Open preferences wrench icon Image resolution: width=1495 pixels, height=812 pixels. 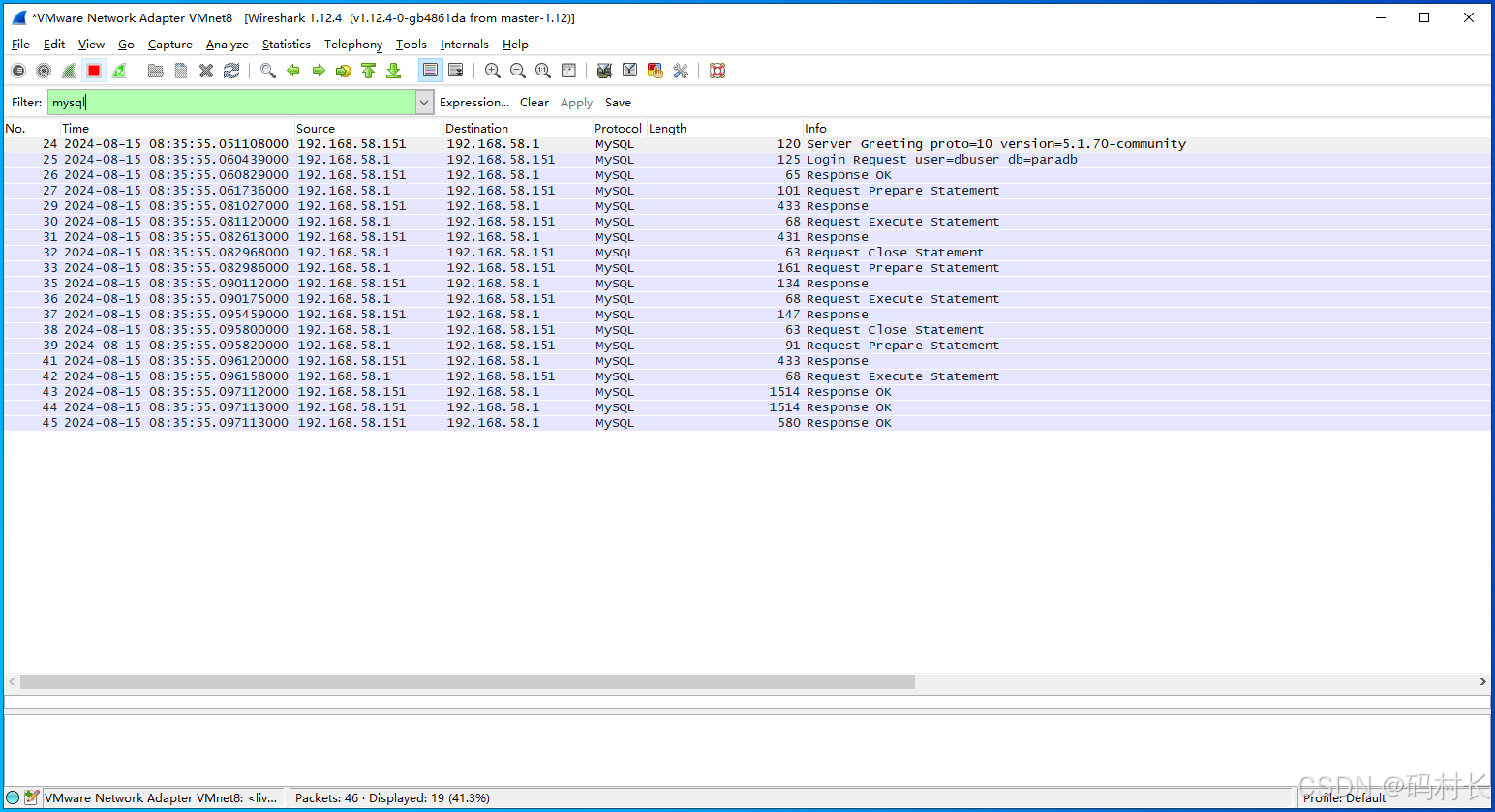click(x=681, y=71)
